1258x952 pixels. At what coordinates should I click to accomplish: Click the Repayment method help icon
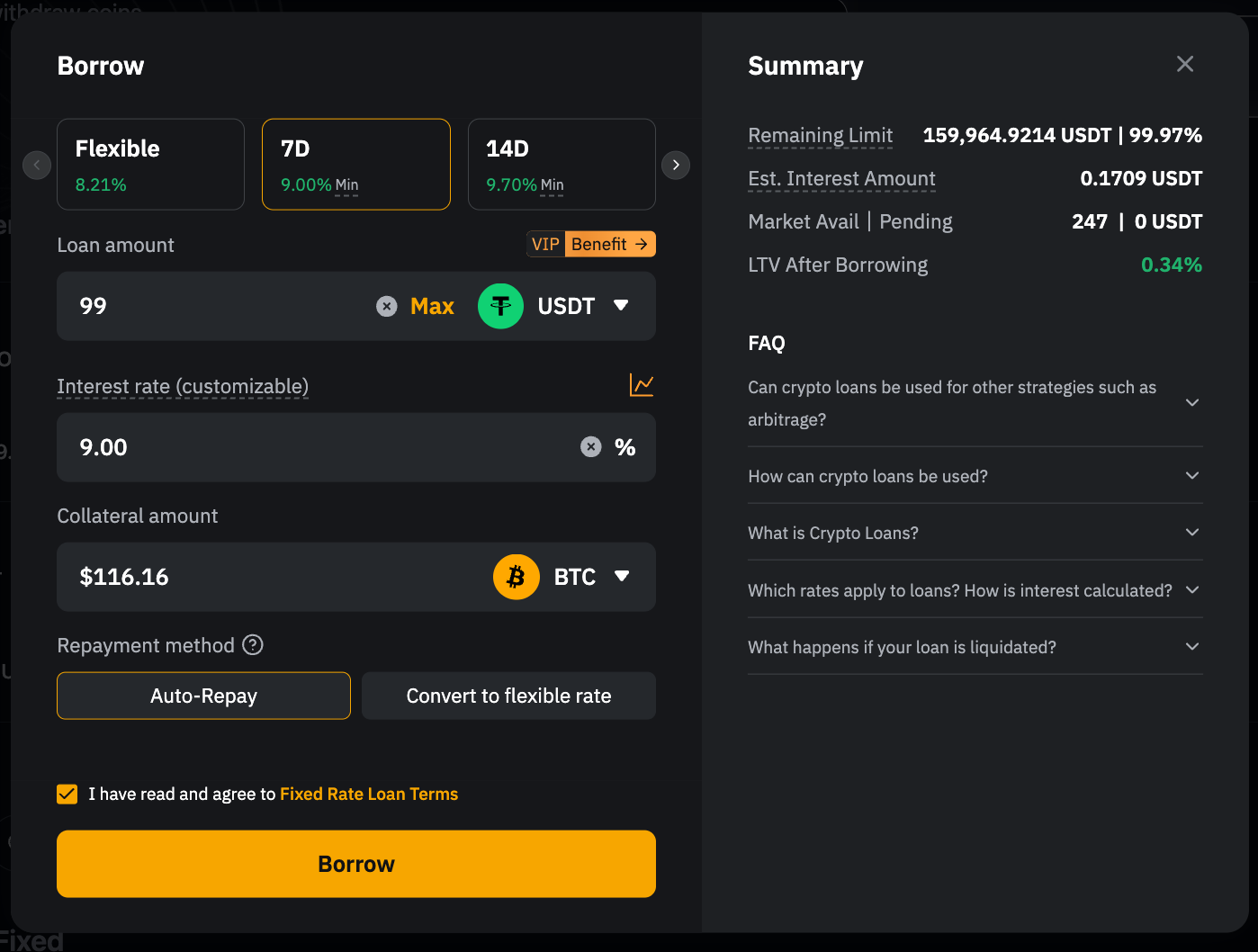[253, 645]
